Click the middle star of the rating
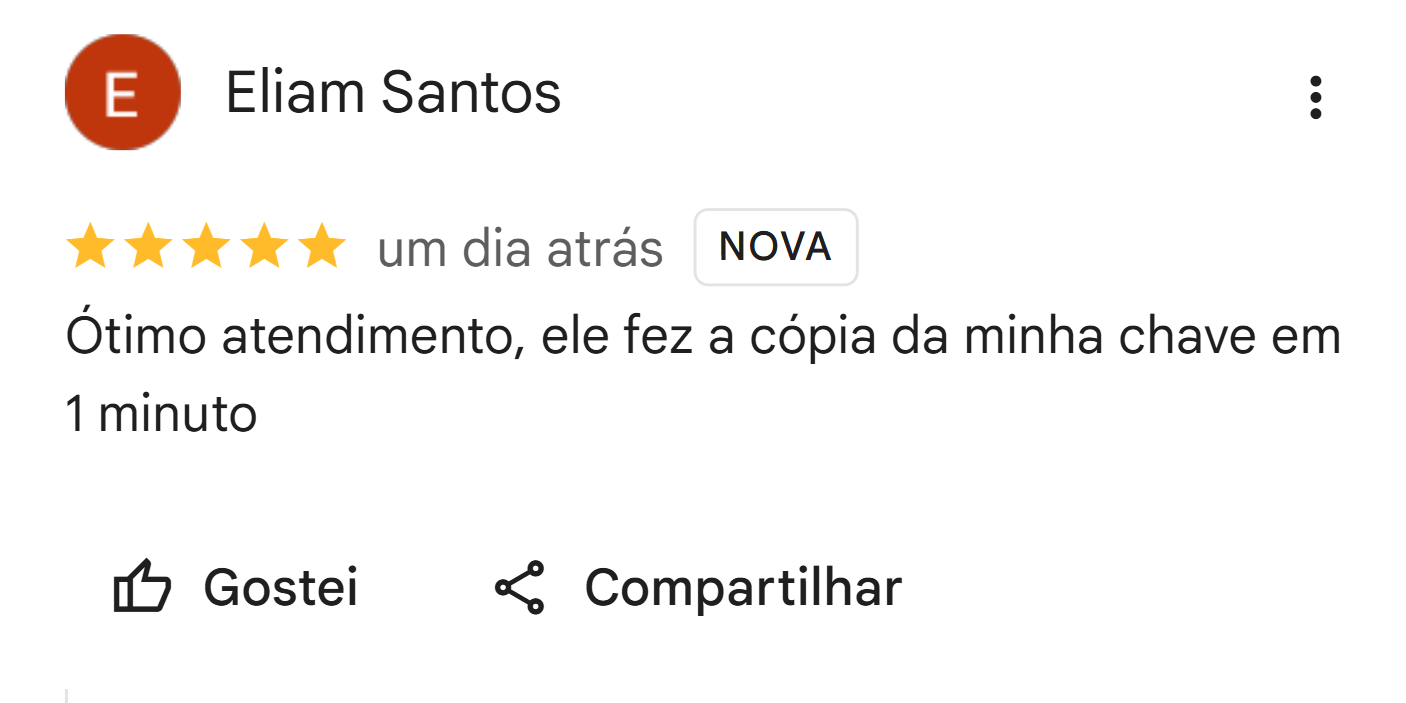The width and height of the screenshot is (1406, 703). 208,247
